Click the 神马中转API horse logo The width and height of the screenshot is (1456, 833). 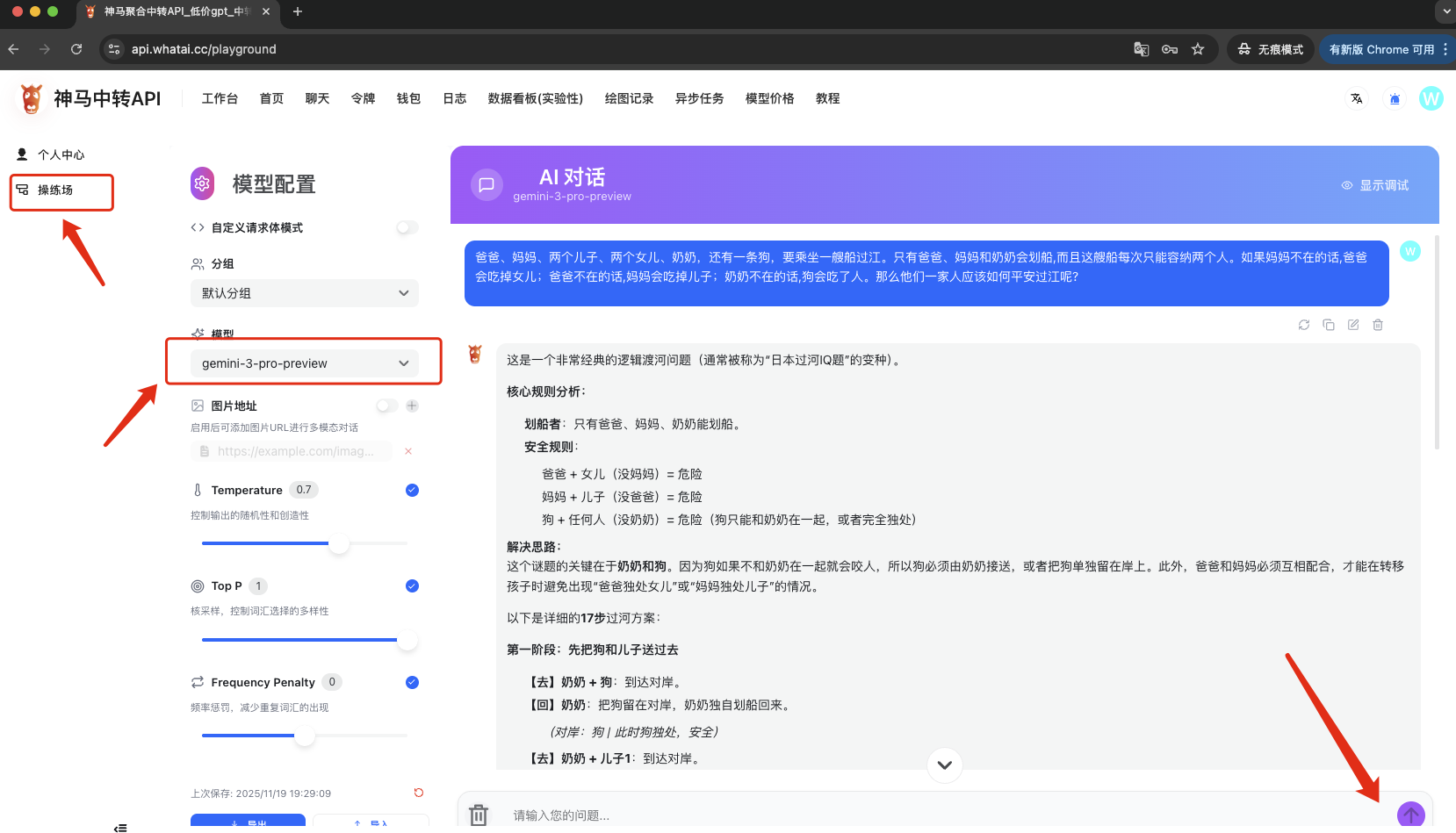(x=32, y=98)
